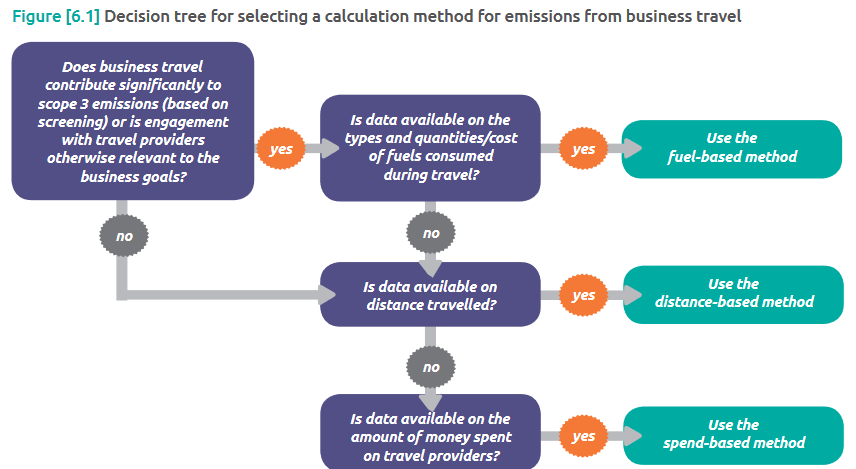Click the Figure [6.1] decision tree title
The width and height of the screenshot is (856, 469).
coord(377,18)
